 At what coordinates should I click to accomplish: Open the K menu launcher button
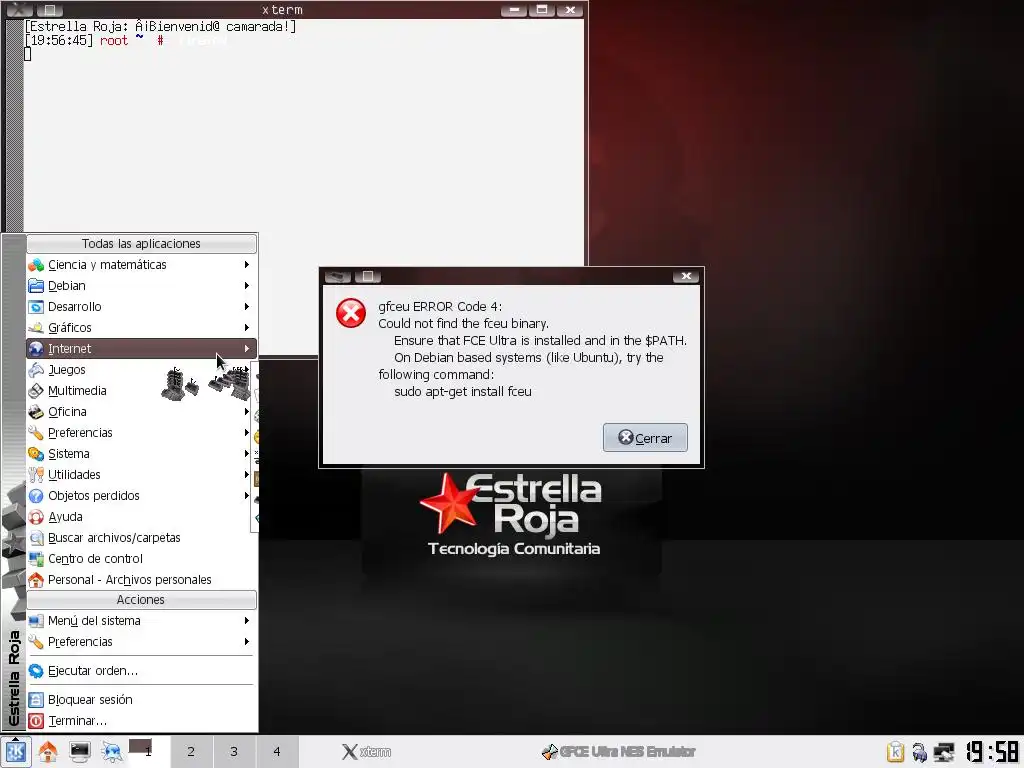point(16,752)
